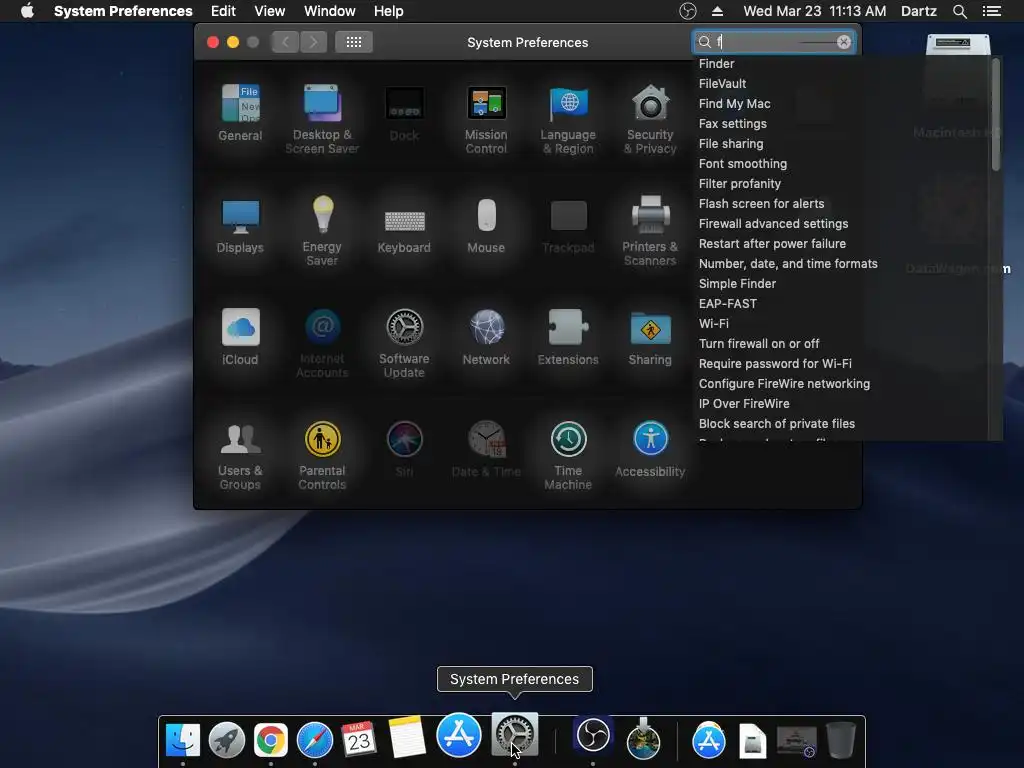Open Energy Saver preferences

[x=322, y=231]
